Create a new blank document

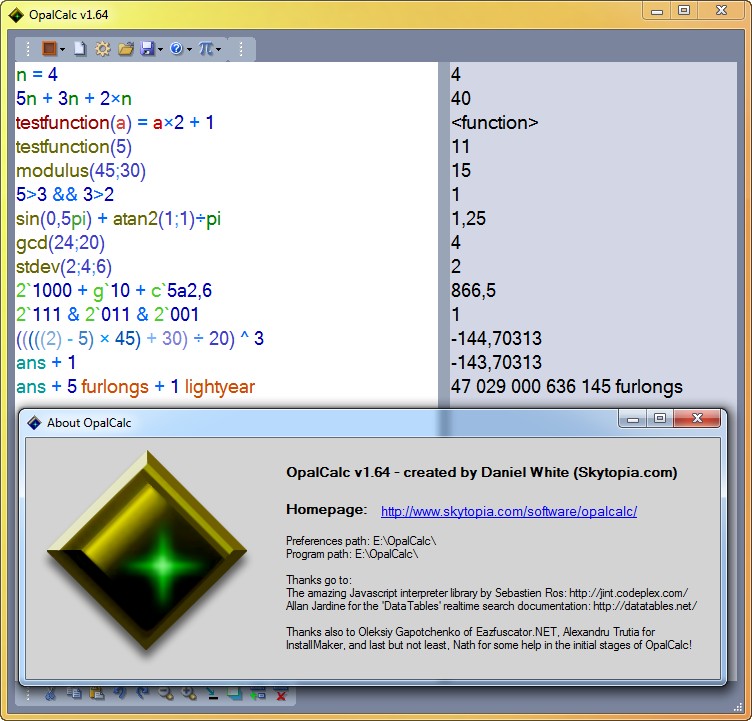(80, 48)
